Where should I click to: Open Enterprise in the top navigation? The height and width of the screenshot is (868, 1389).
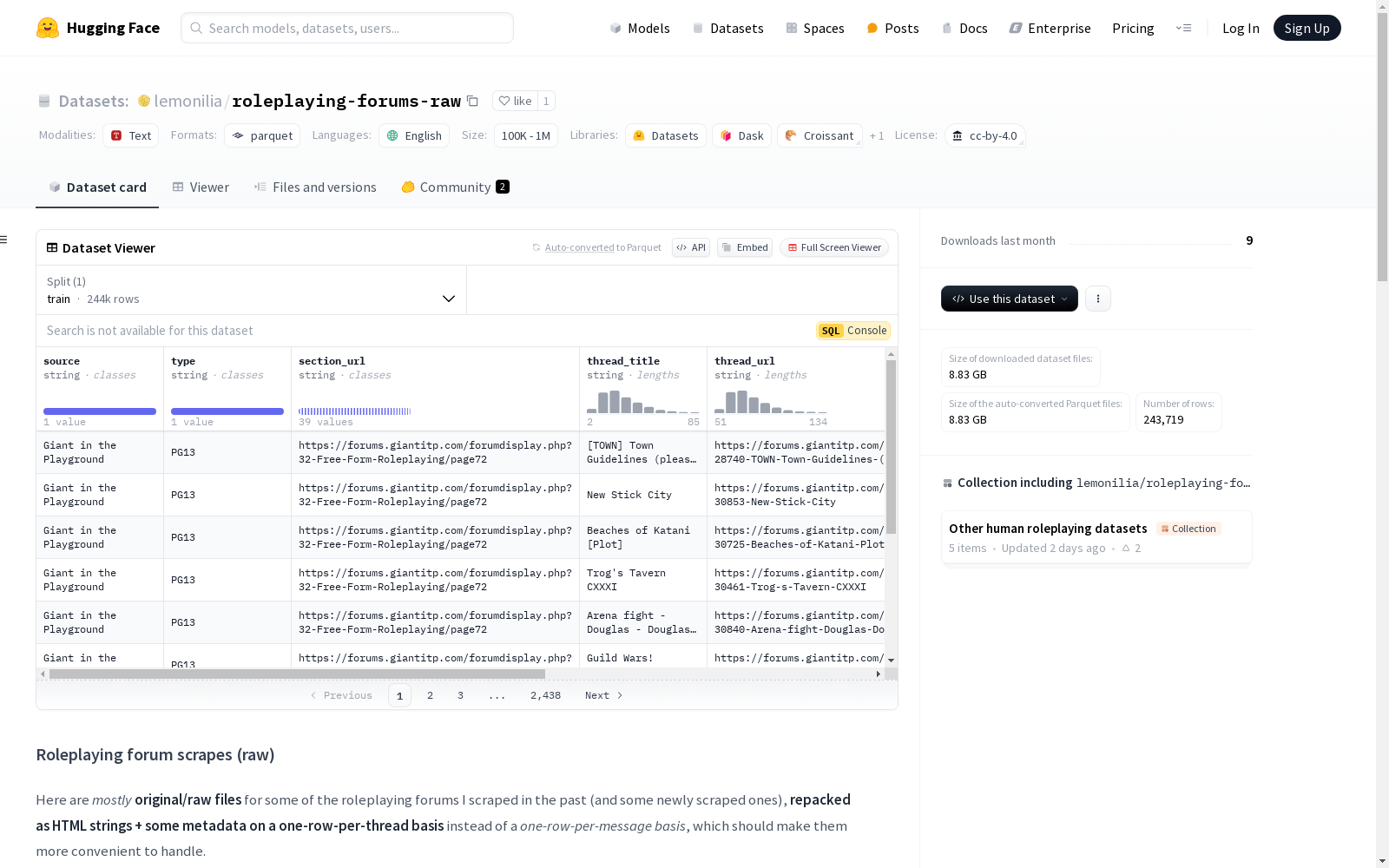[1050, 28]
